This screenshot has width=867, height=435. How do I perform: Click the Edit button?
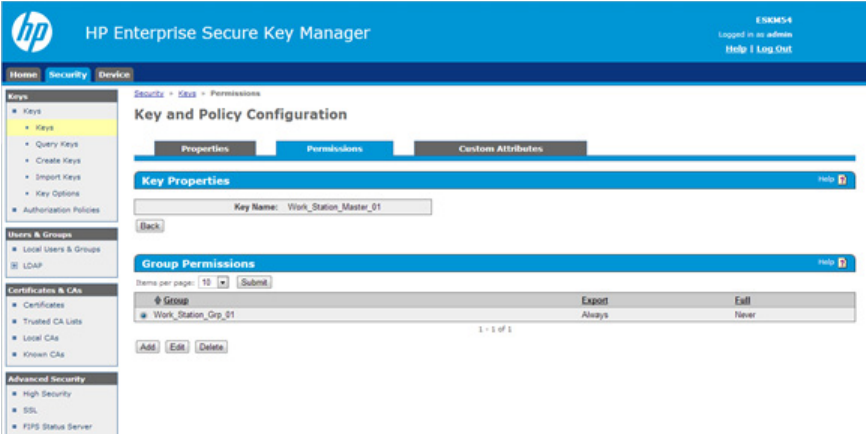pos(177,347)
